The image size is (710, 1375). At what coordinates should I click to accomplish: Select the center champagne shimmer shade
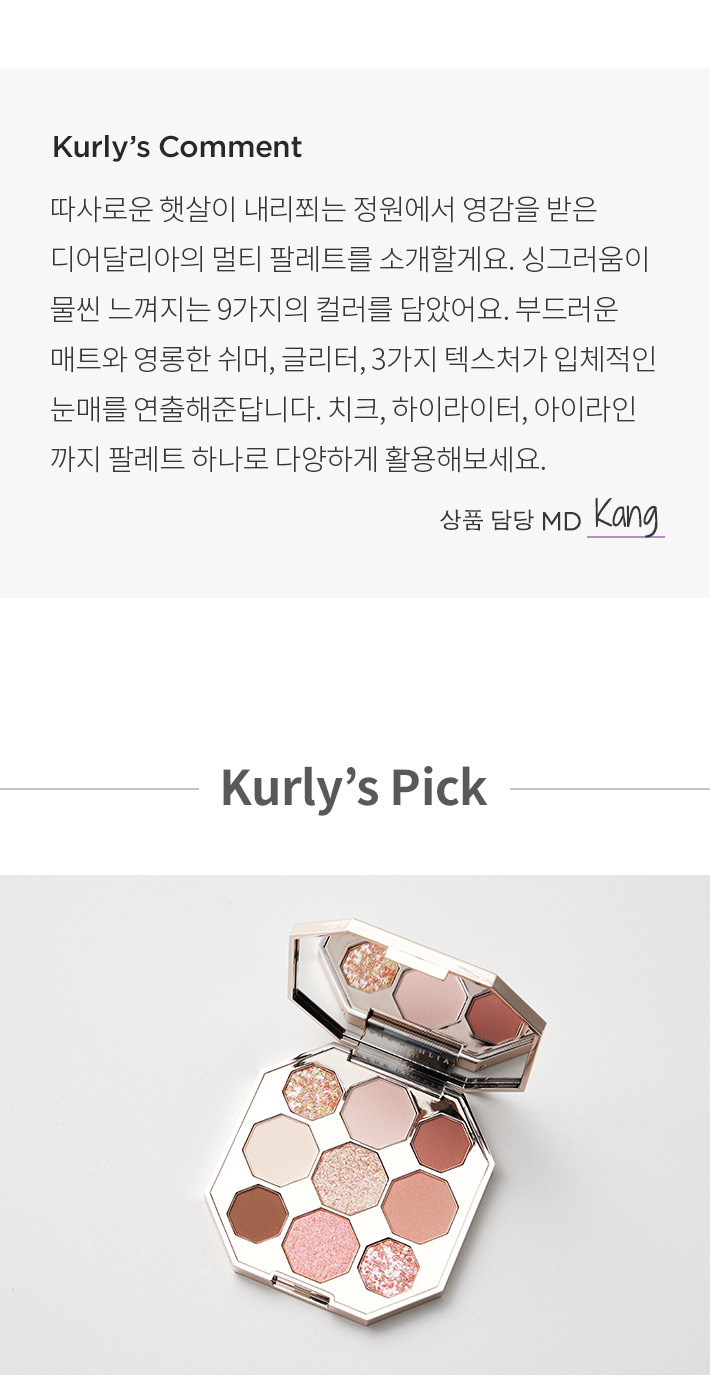pos(350,1179)
